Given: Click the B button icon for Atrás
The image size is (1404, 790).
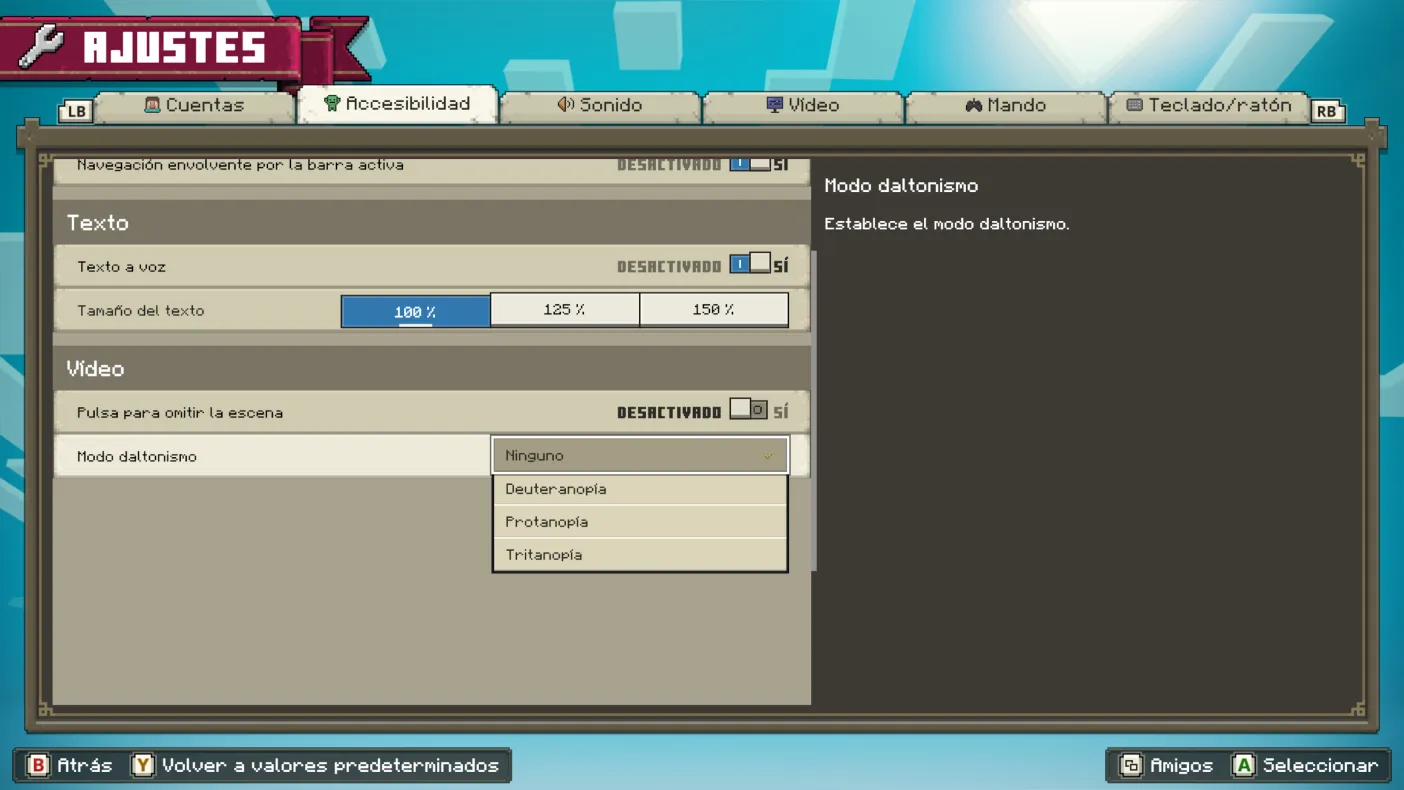Looking at the screenshot, I should 38,765.
